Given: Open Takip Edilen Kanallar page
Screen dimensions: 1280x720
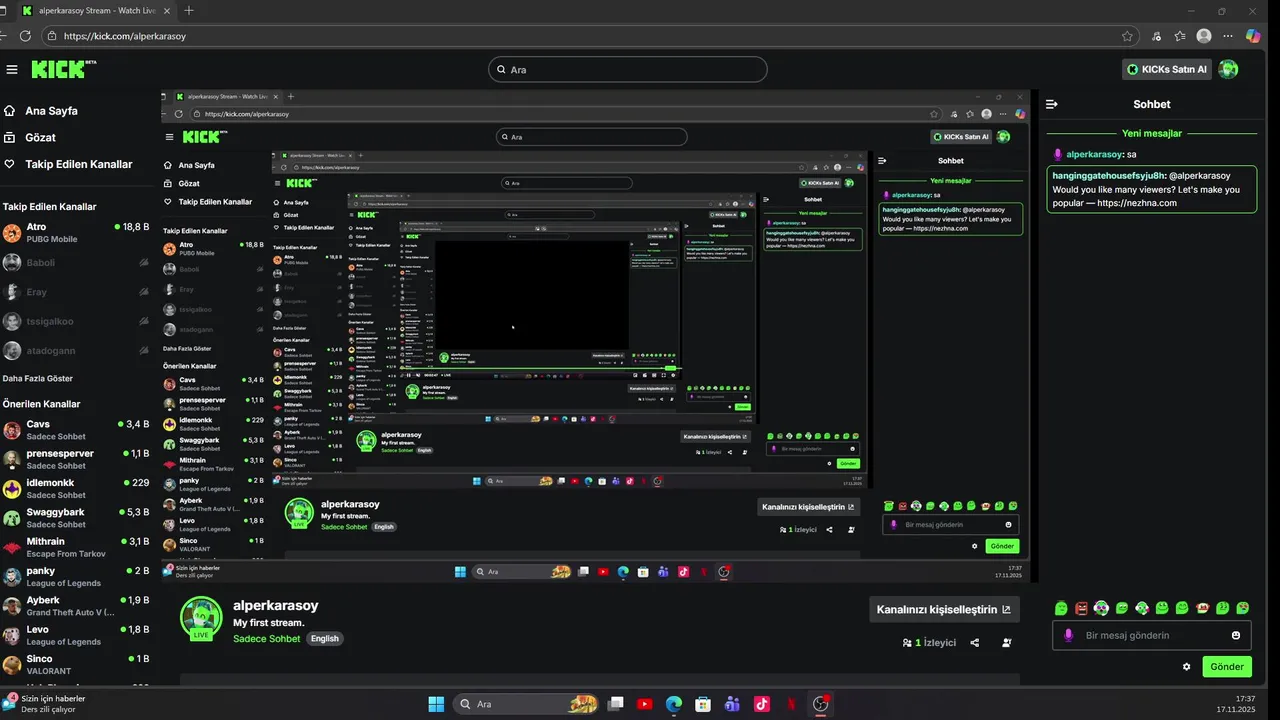Looking at the screenshot, I should point(79,164).
